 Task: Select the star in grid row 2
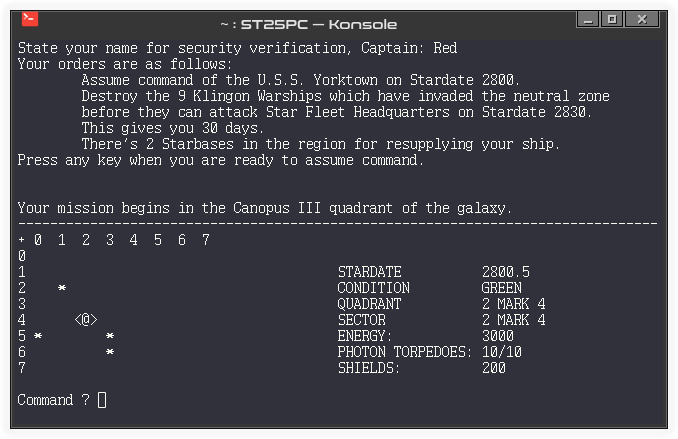(x=62, y=288)
